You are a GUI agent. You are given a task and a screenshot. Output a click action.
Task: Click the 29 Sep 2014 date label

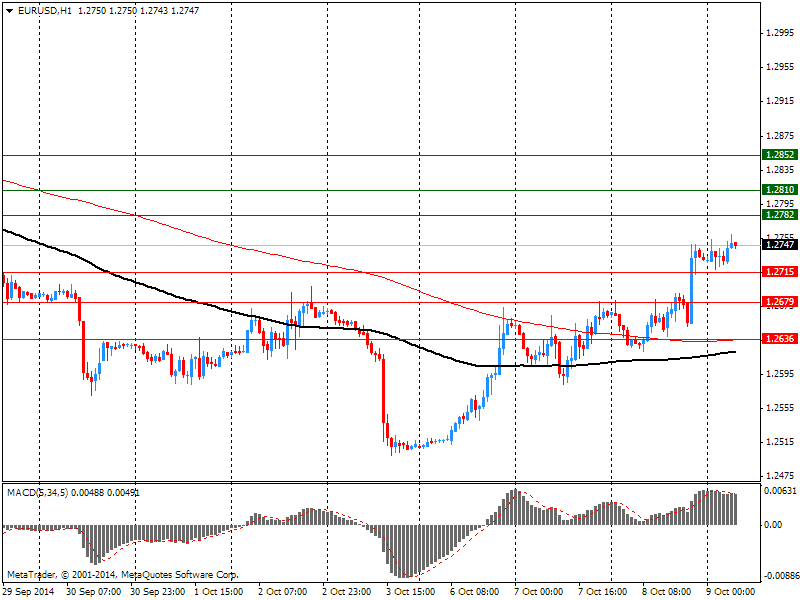(x=28, y=592)
